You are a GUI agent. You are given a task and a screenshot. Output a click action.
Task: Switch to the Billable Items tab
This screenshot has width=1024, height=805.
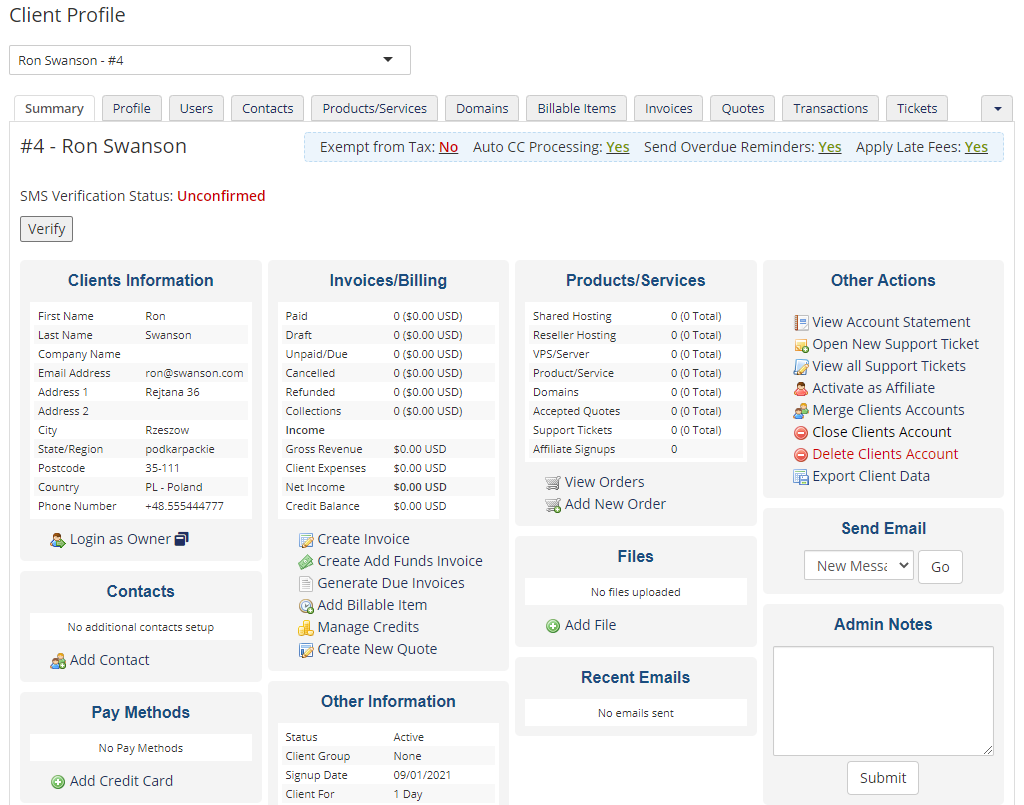click(576, 108)
